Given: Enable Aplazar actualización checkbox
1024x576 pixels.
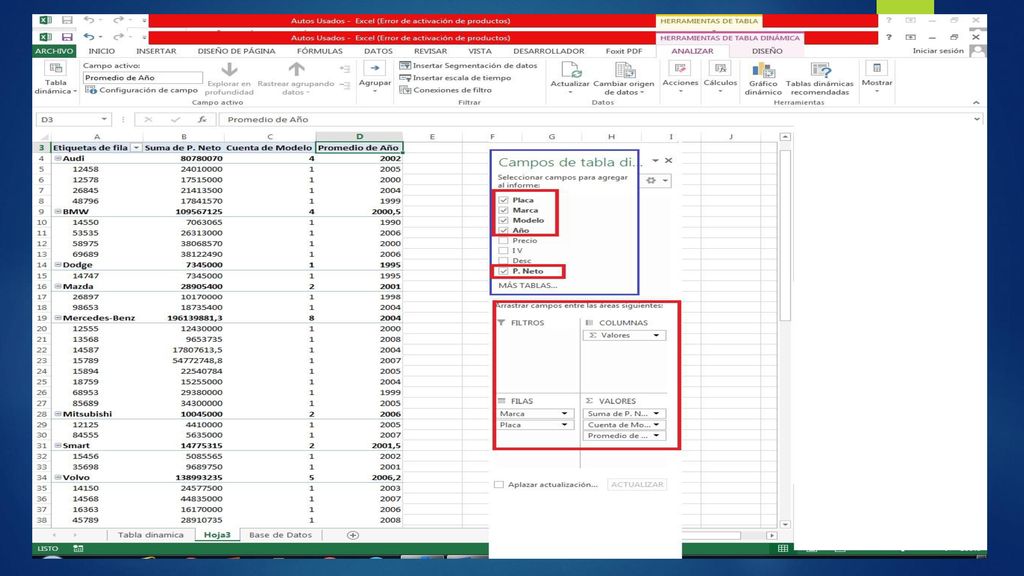Looking at the screenshot, I should coord(499,485).
